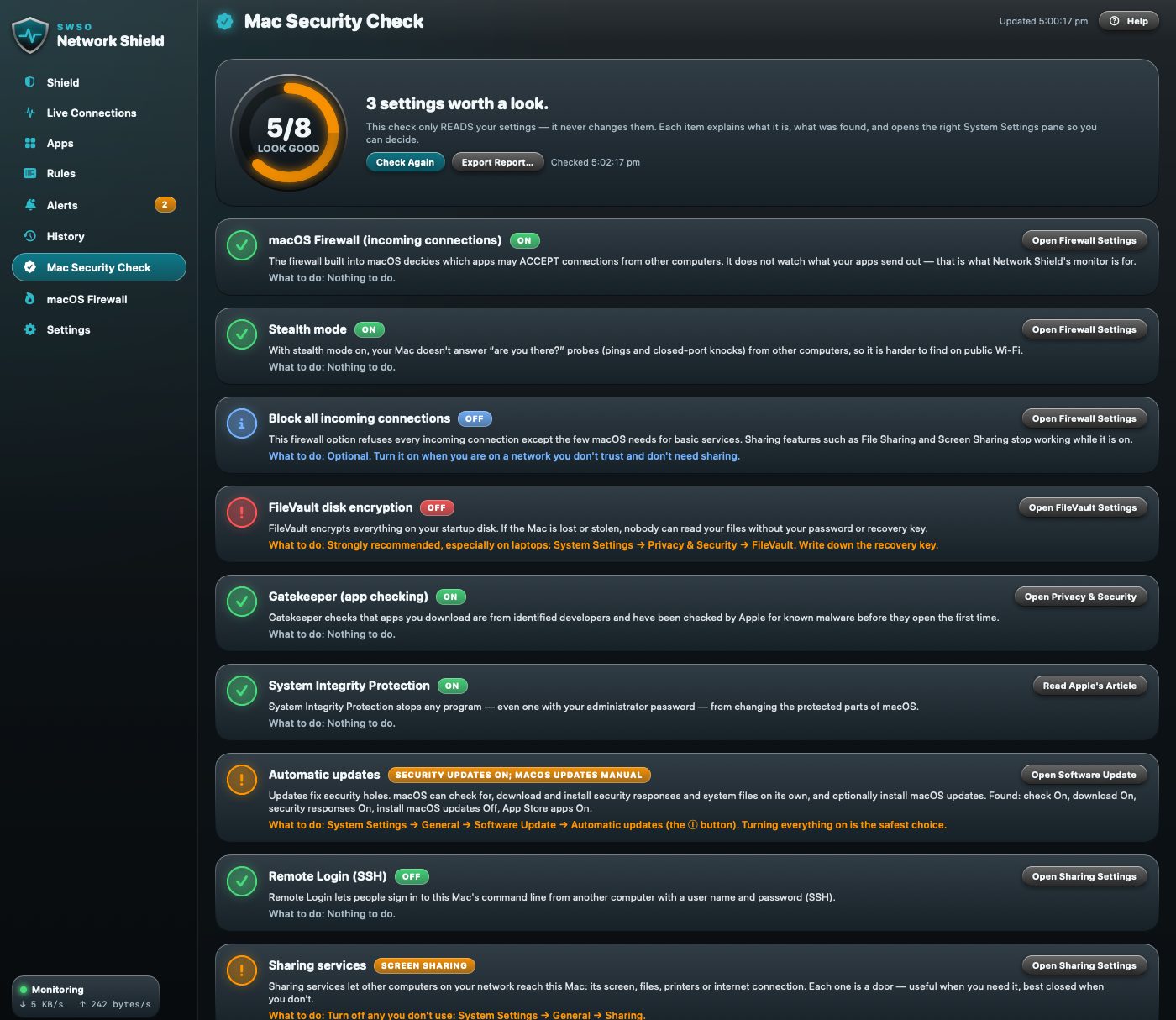1176x1020 pixels.
Task: Click the SCREEN SHARING status tag
Action: (x=424, y=965)
